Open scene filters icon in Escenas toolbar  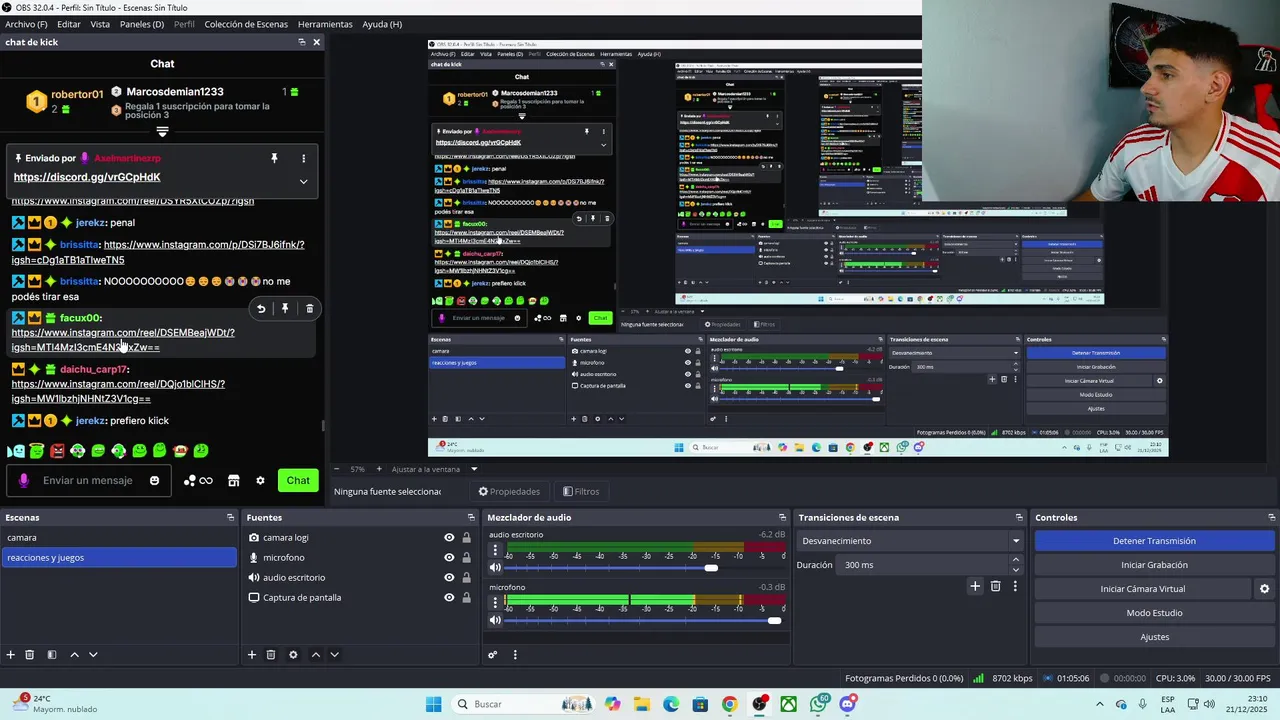[x=51, y=655]
